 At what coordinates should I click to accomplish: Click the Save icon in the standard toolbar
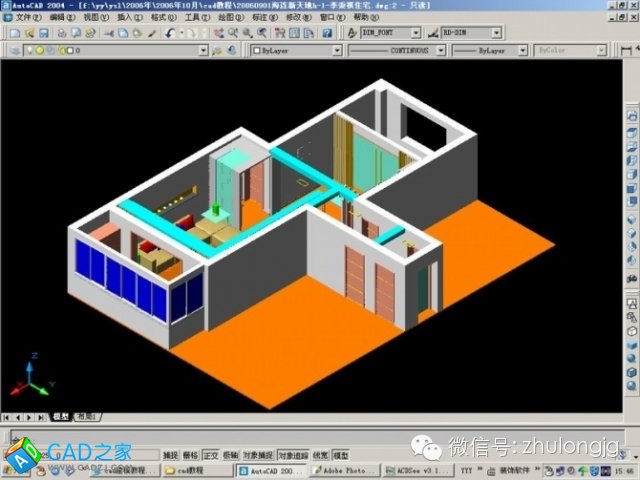(x=44, y=33)
